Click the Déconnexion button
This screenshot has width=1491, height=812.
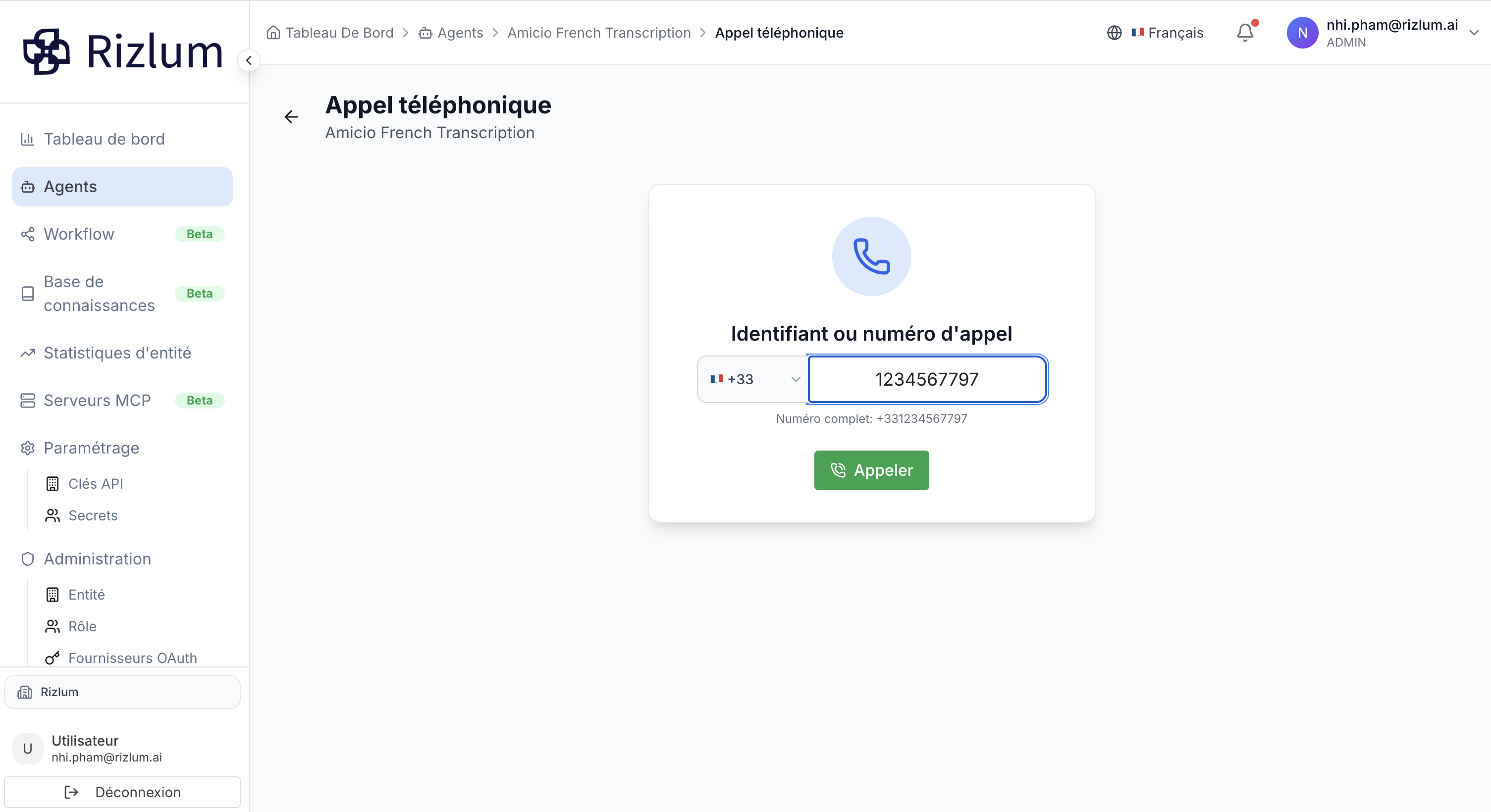[122, 792]
